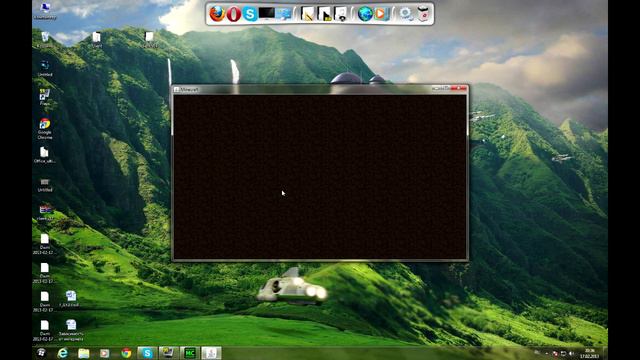Select the Fraps desktop shortcut

coord(45,98)
